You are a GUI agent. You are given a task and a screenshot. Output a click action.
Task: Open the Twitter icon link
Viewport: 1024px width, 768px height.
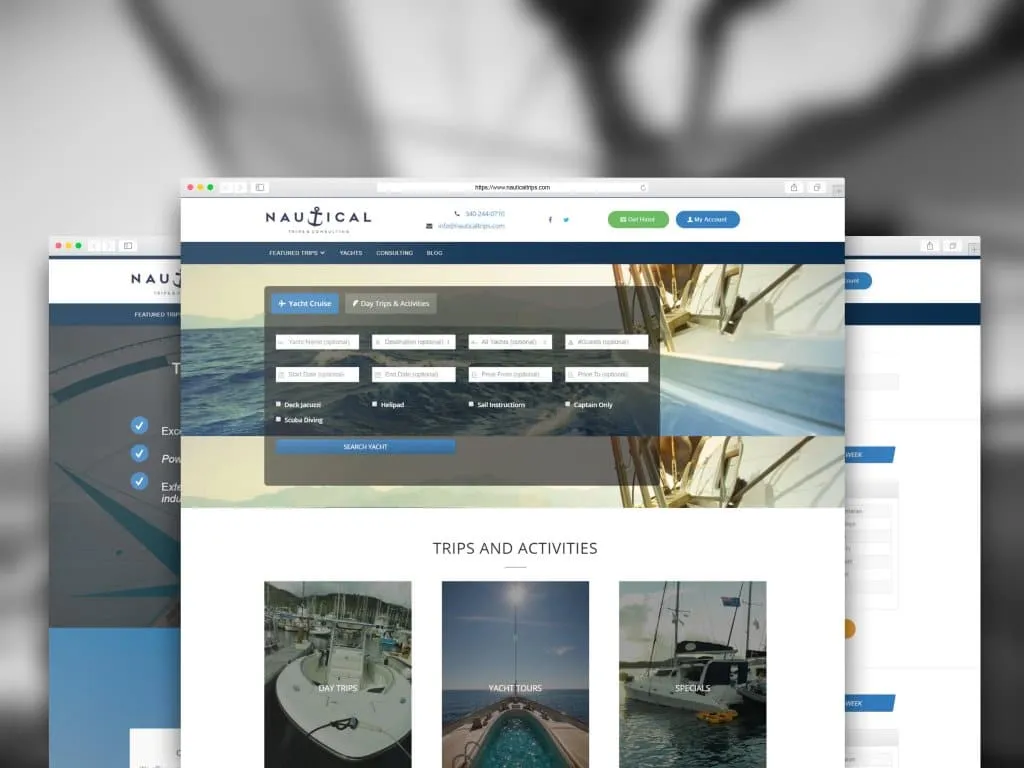[566, 220]
